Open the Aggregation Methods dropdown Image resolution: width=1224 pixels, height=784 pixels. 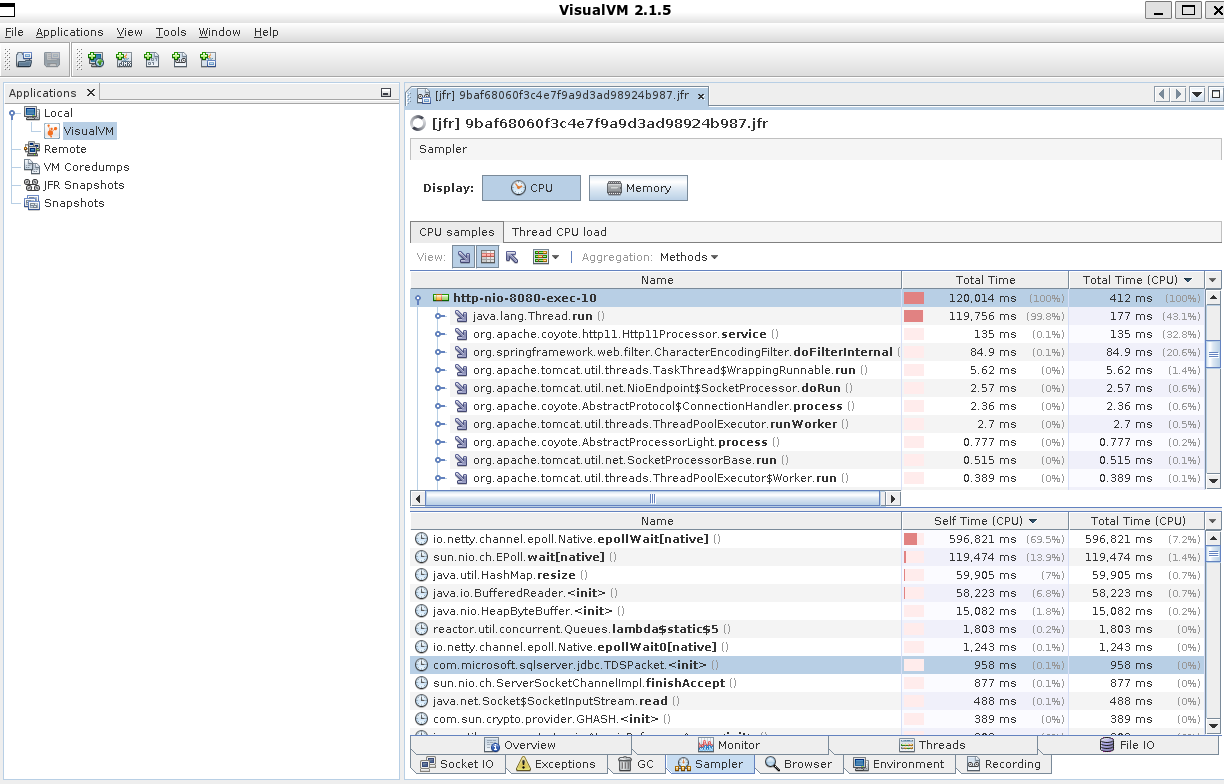689,257
